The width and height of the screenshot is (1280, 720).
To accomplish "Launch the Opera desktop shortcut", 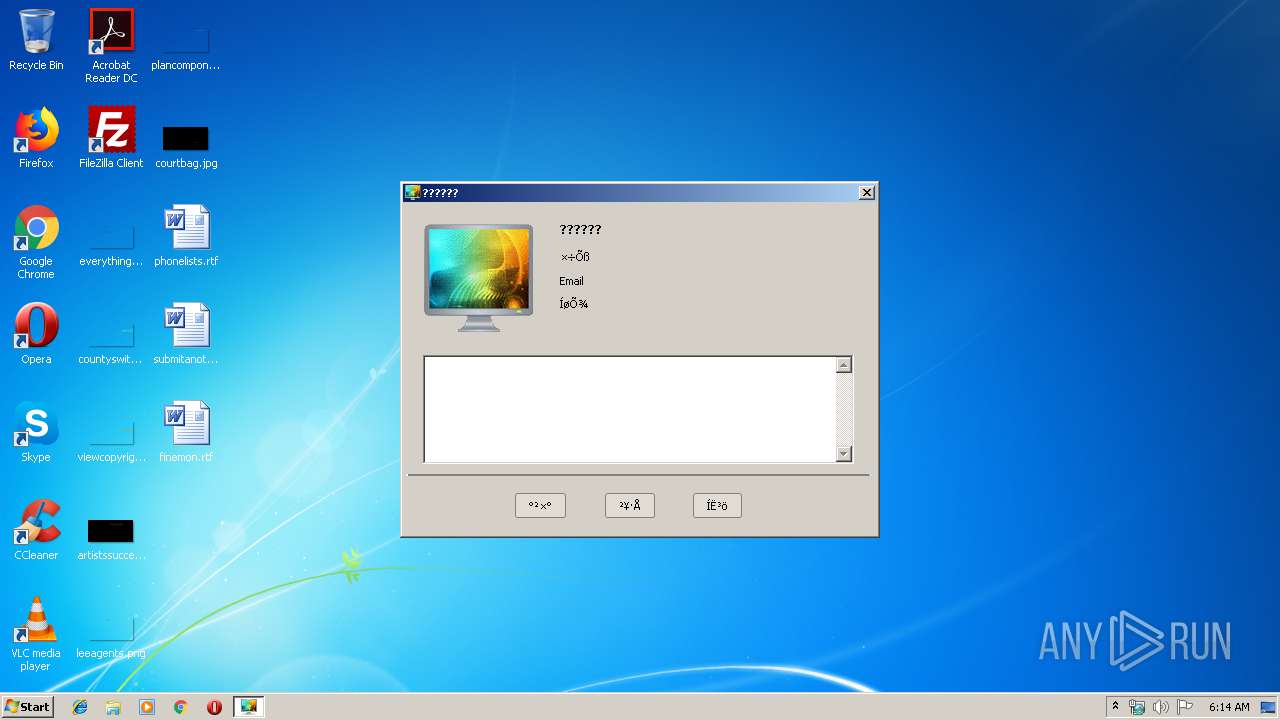I will pos(36,334).
